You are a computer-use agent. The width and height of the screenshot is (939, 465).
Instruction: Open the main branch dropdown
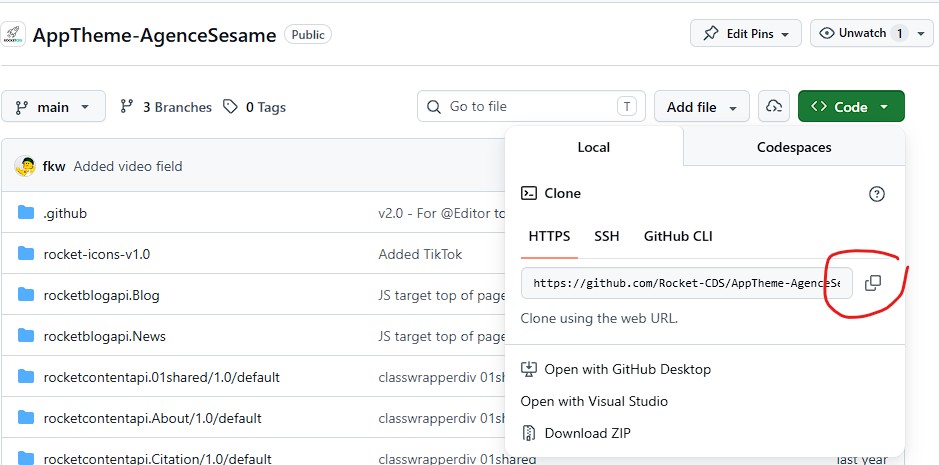coord(53,107)
